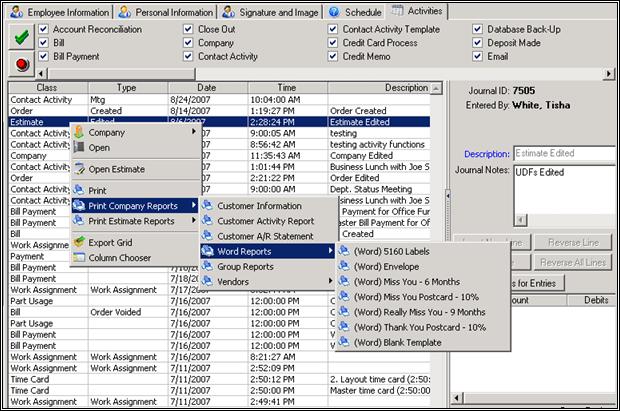This screenshot has height=411, width=620.
Task: Click the Description field showing Estimate Edited
Action: point(564,153)
